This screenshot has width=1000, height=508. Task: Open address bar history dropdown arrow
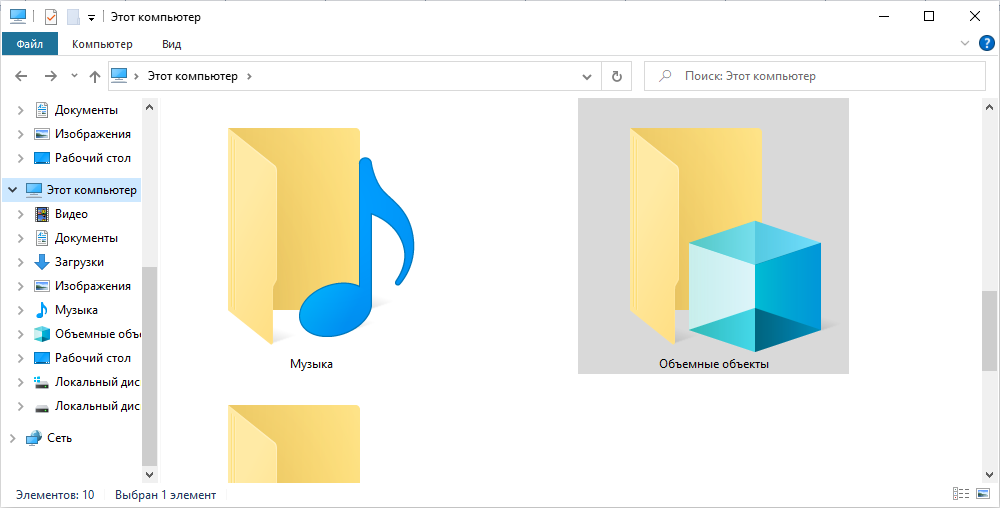(587, 76)
